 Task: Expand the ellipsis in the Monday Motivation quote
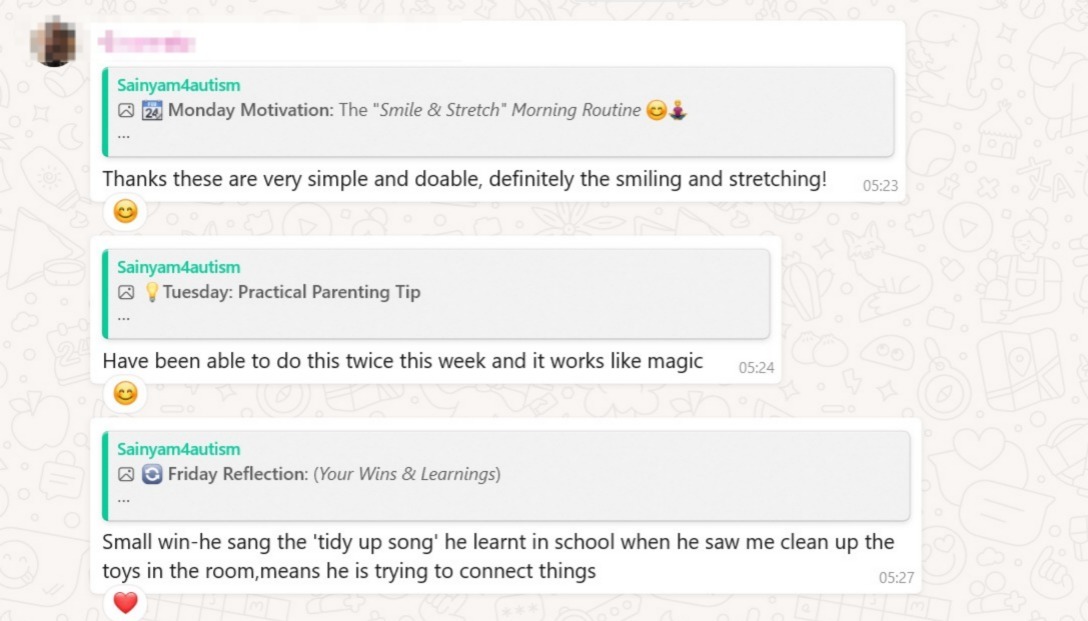click(123, 135)
